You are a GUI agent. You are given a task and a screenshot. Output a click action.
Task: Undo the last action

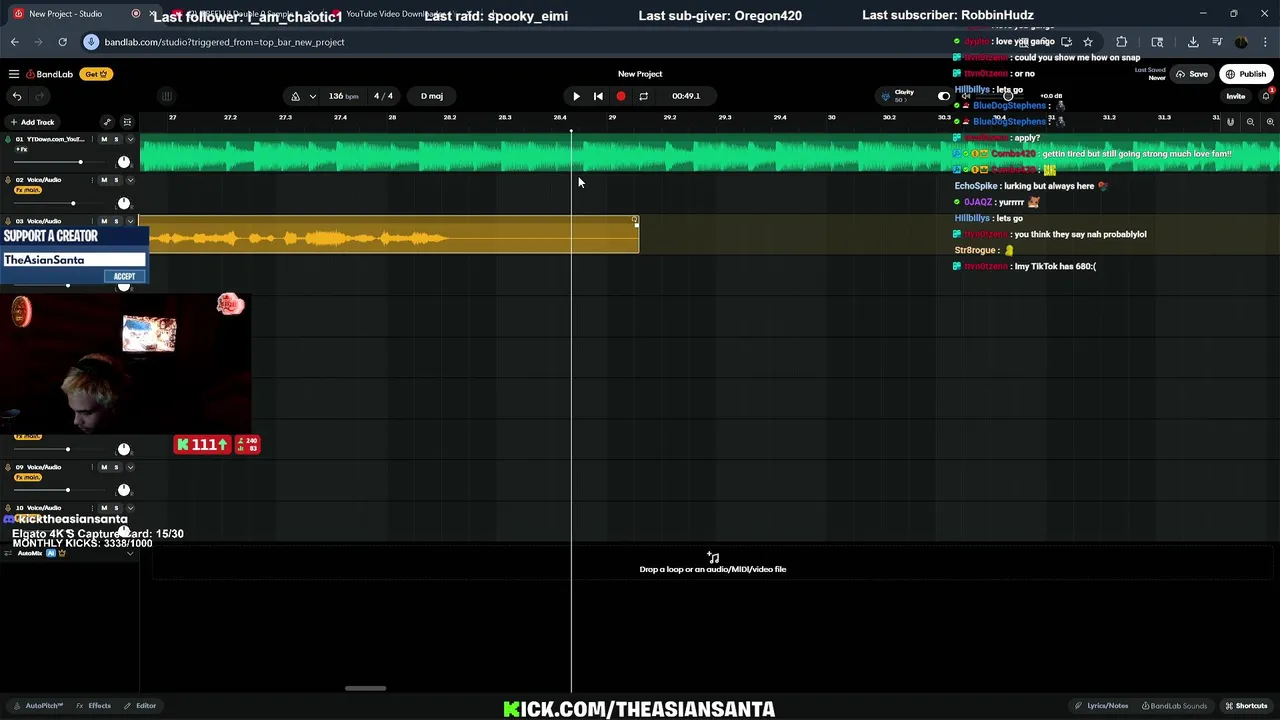(x=17, y=96)
